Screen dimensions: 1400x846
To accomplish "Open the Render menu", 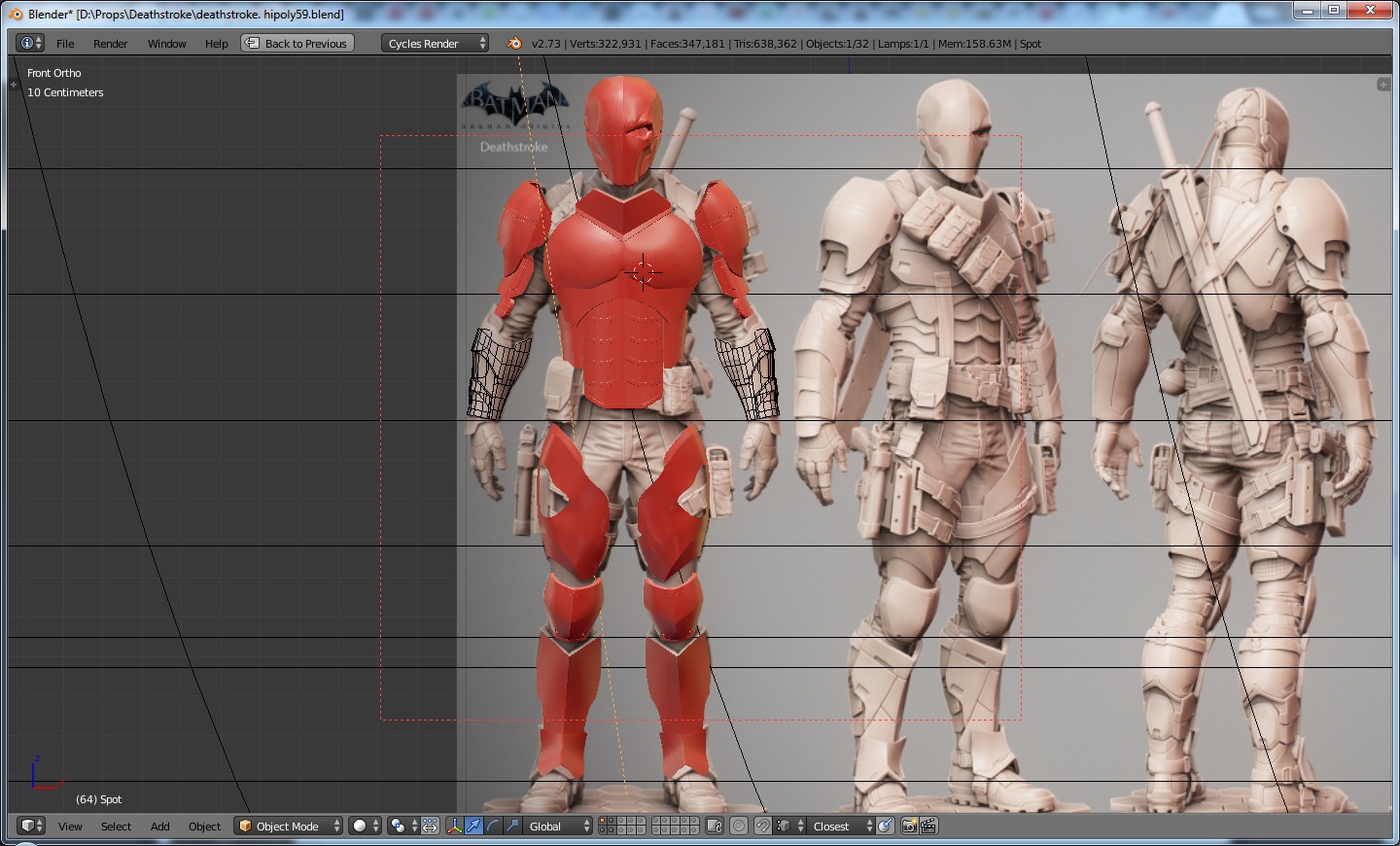I will point(110,44).
